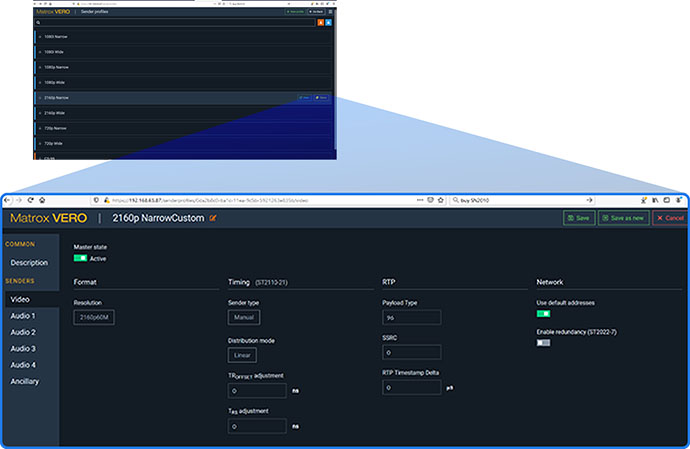
Task: Toggle Enable redundancy (ST2022-7) switch
Action: 543,343
